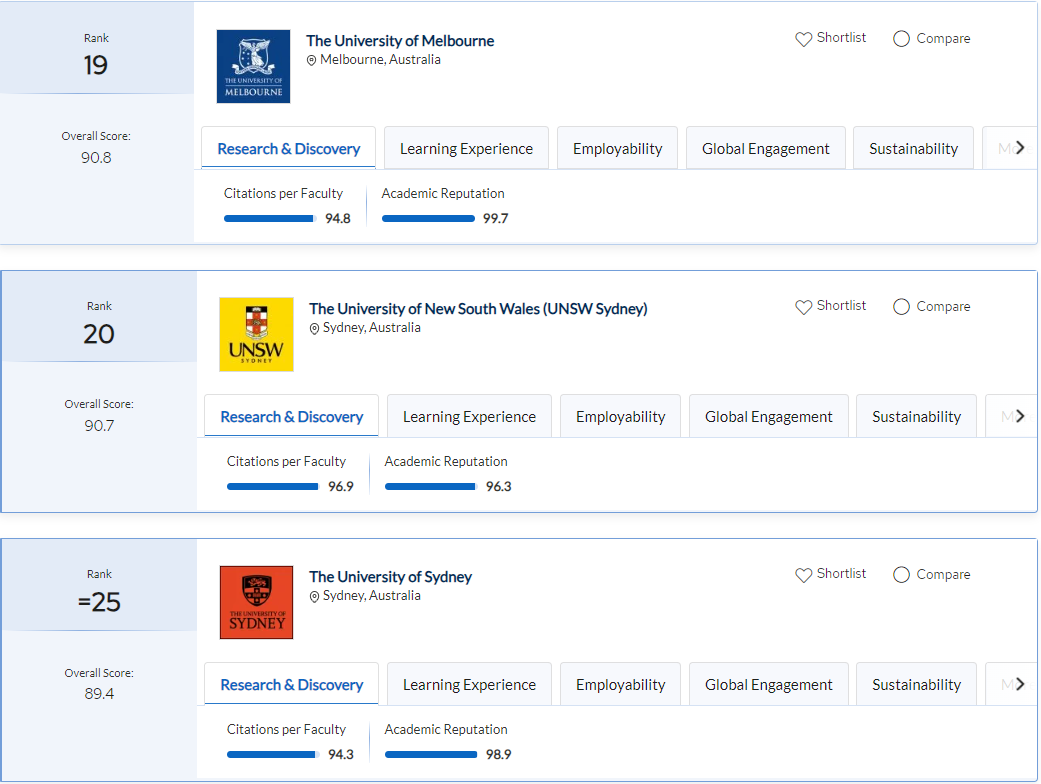Enable Compare for The University of Melbourne
Image resolution: width=1041 pixels, height=784 pixels.
901,39
